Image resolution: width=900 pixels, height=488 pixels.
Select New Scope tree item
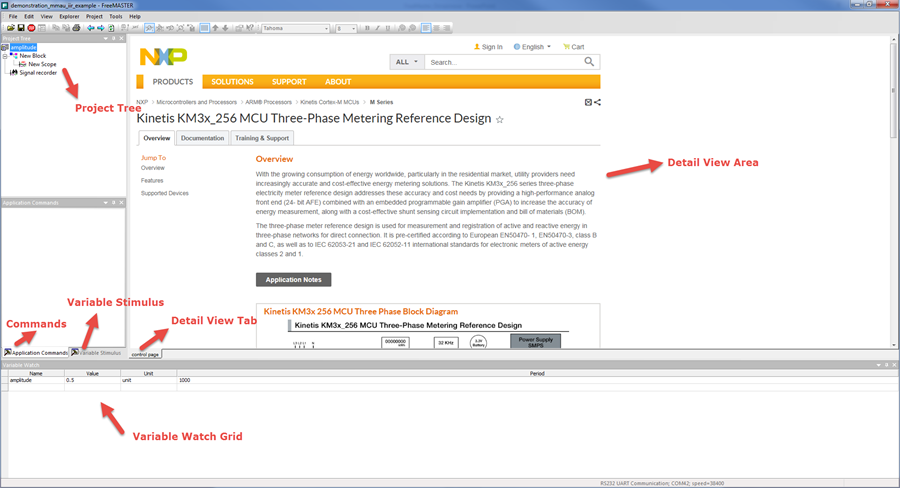42,64
